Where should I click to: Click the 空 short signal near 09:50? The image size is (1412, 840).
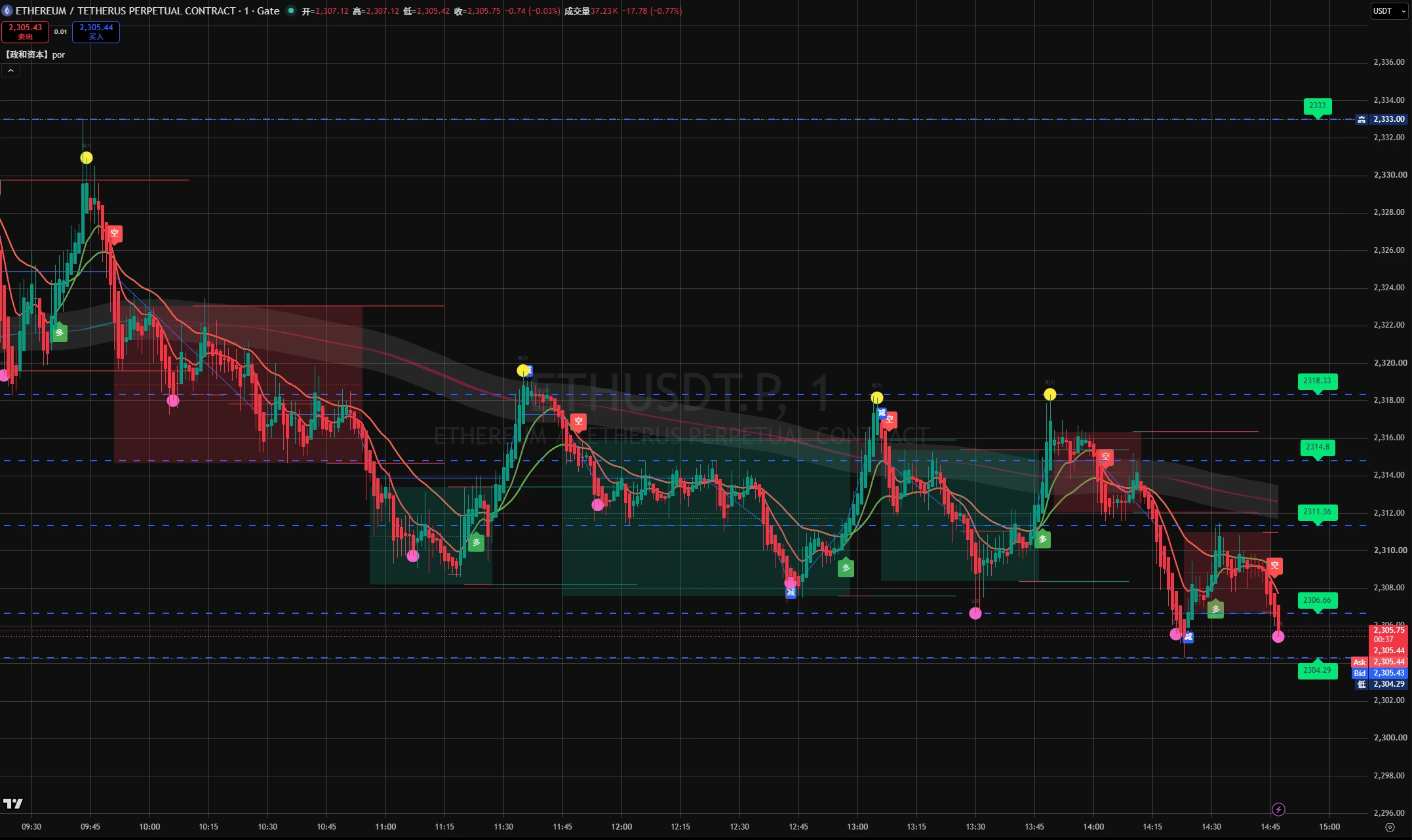click(114, 233)
